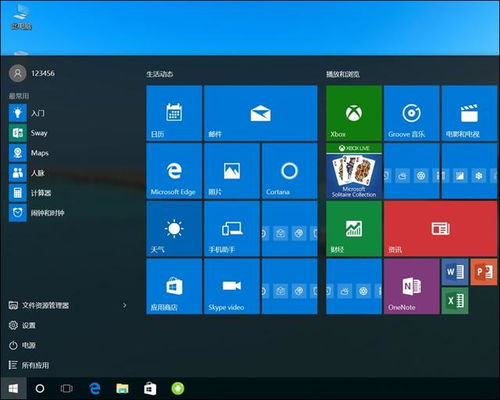Open the Microsoft Solitaire Collection tile
Image resolution: width=500 pixels, height=400 pixels.
[x=354, y=171]
